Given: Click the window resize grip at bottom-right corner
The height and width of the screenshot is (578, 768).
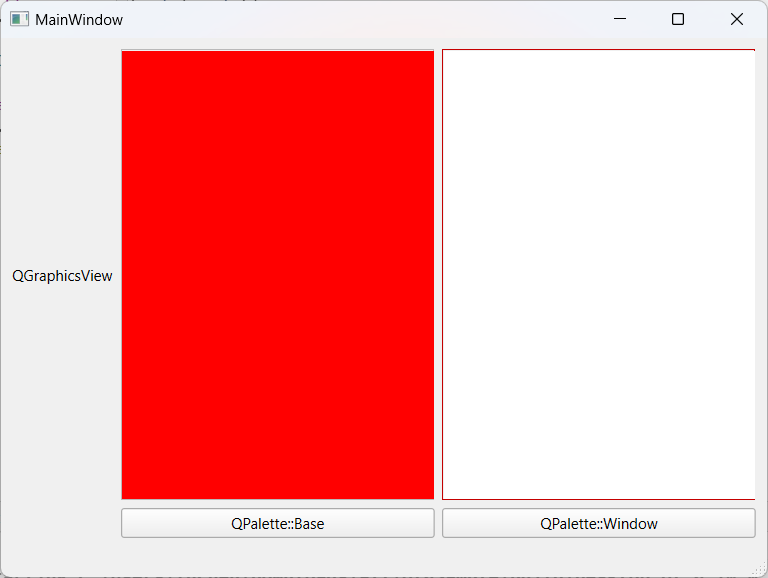Looking at the screenshot, I should 760,570.
